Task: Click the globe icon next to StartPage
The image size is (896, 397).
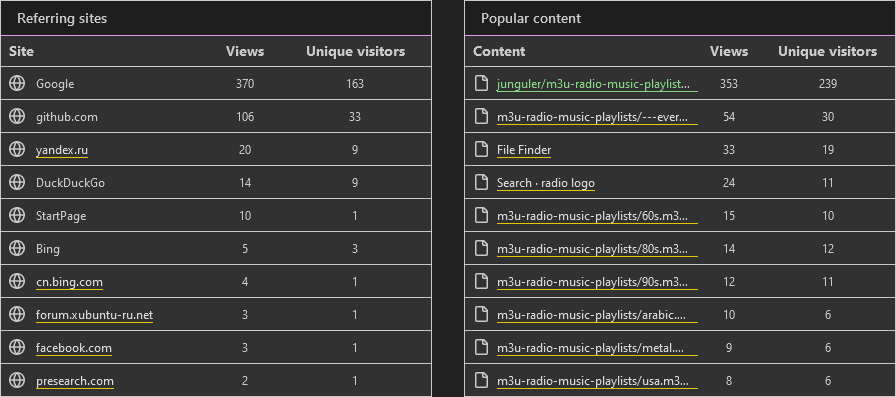Action: (x=17, y=216)
